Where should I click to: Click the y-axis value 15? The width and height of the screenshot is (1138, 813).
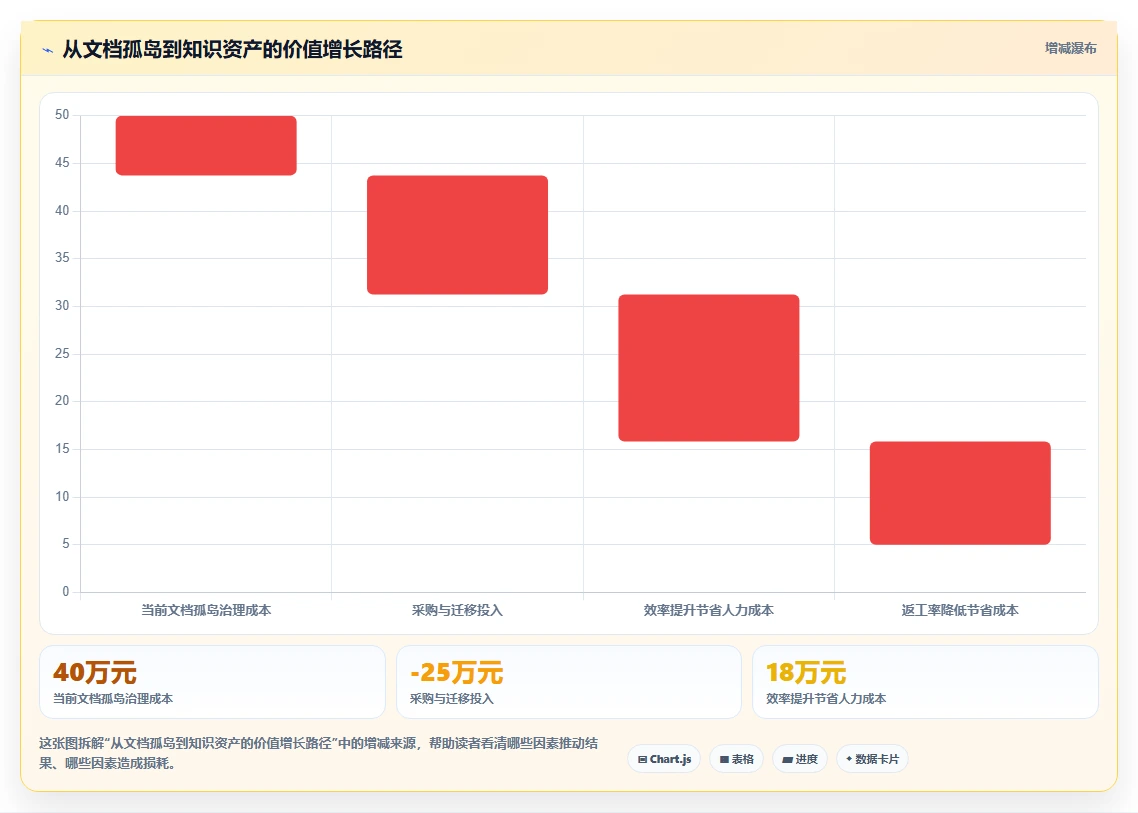(62, 449)
